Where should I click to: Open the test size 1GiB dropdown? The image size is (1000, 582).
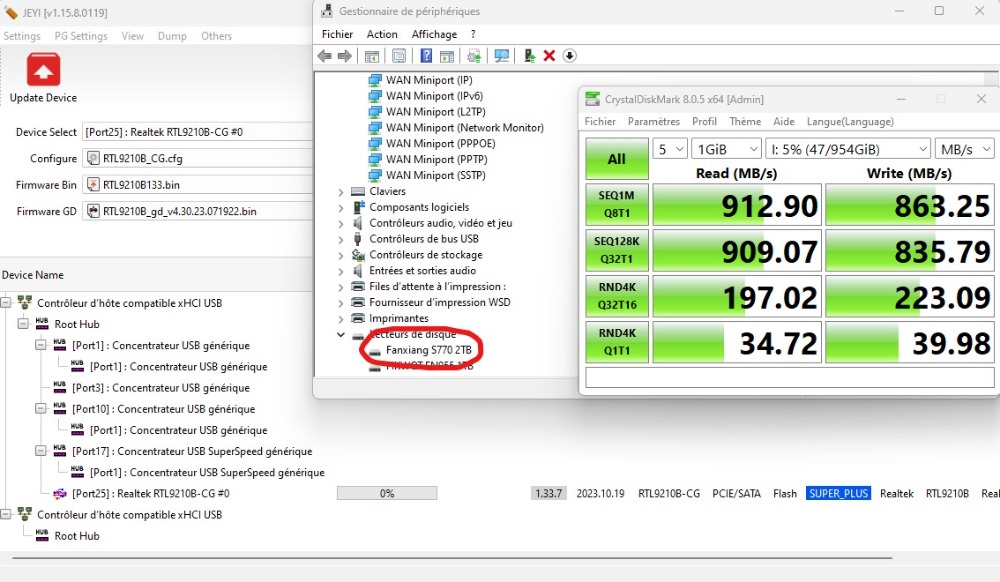tap(724, 149)
